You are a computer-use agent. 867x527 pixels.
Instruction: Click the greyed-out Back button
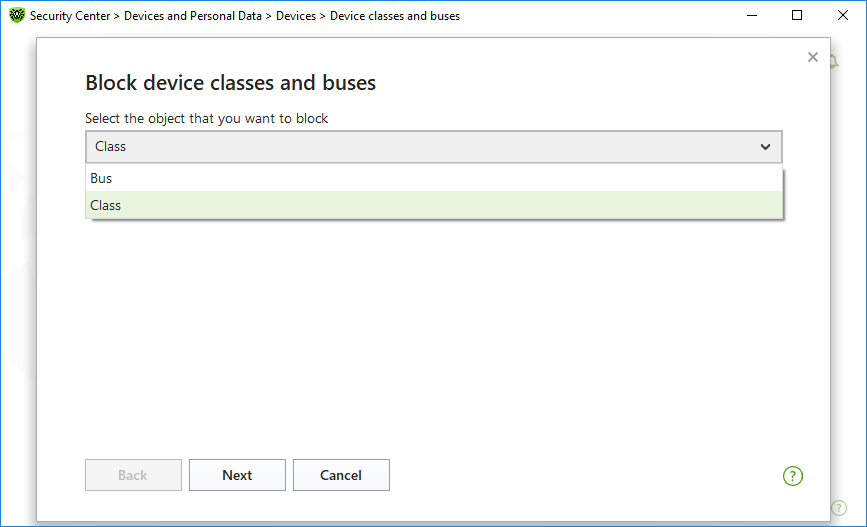[133, 475]
